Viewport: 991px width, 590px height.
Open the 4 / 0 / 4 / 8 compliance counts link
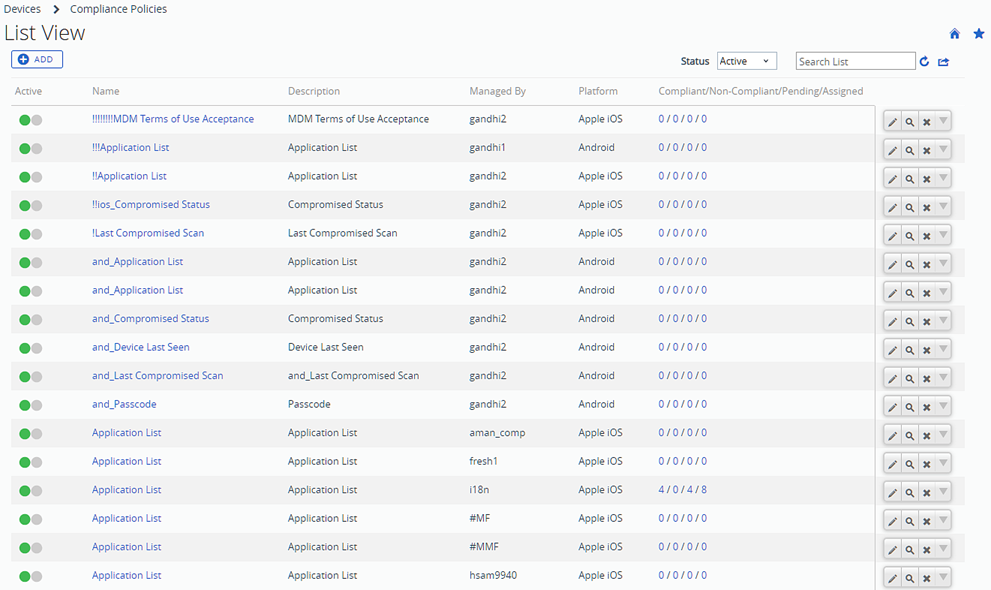click(x=683, y=490)
